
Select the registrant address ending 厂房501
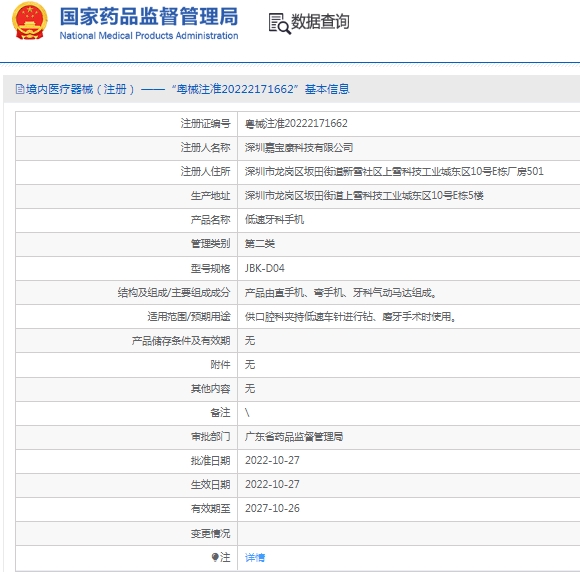click(394, 172)
